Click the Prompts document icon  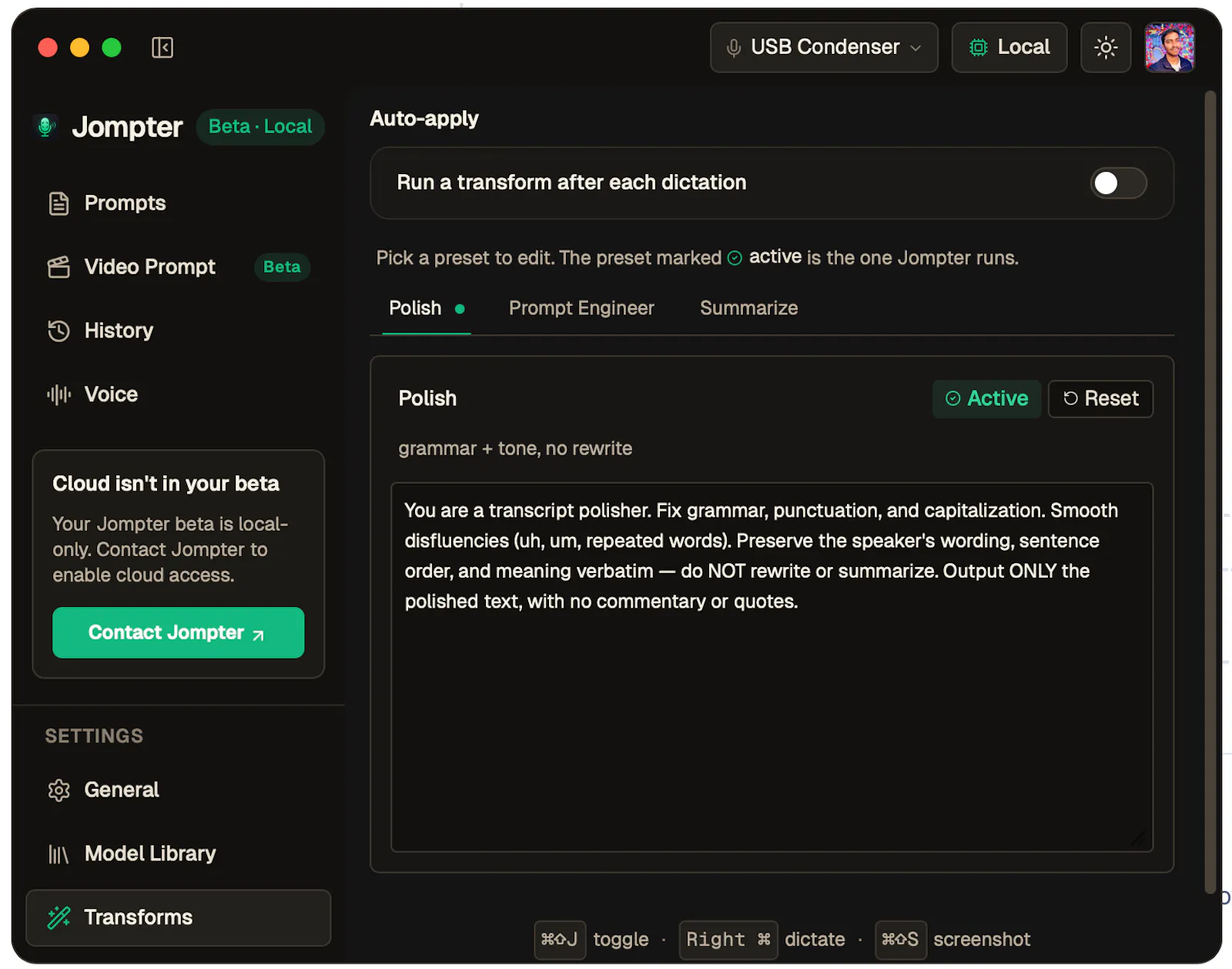[59, 203]
